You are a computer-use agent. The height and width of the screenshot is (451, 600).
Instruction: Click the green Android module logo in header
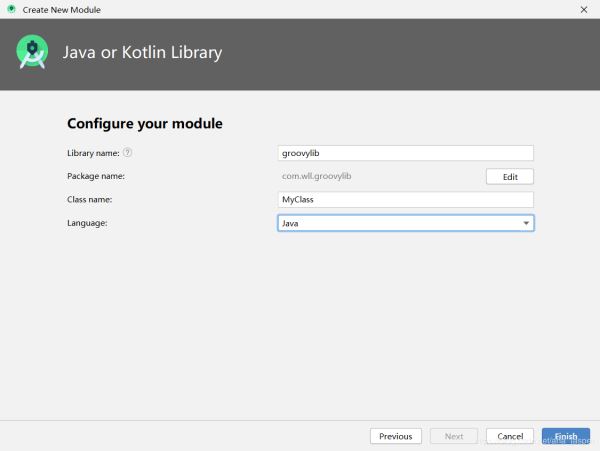[32, 53]
